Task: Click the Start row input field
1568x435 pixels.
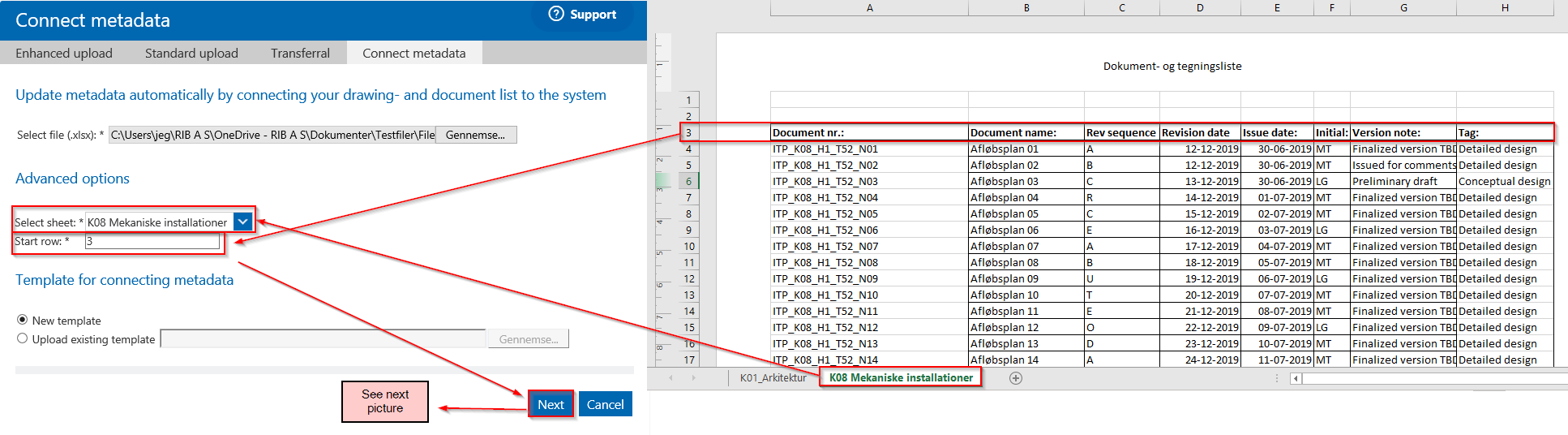Action: tap(152, 241)
